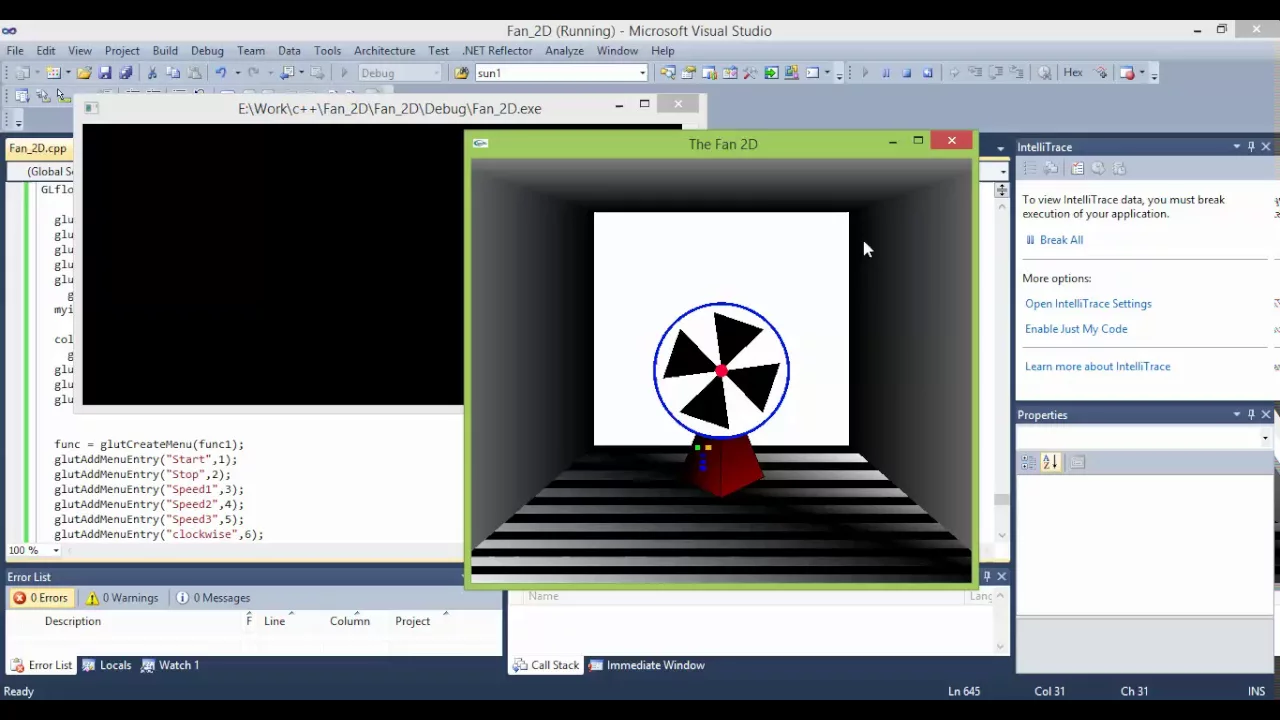Image resolution: width=1280 pixels, height=720 pixels.
Task: Pin the Properties panel
Action: pyautogui.click(x=1251, y=415)
